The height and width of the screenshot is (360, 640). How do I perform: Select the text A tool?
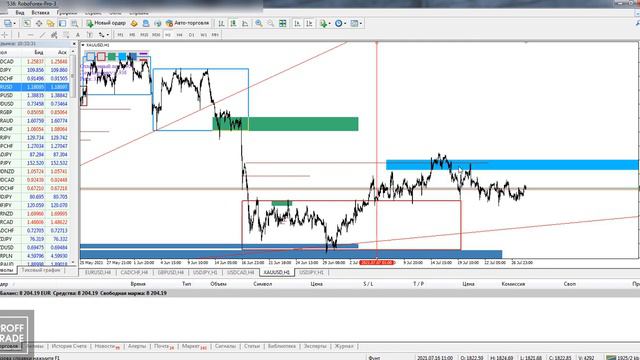tap(78, 35)
